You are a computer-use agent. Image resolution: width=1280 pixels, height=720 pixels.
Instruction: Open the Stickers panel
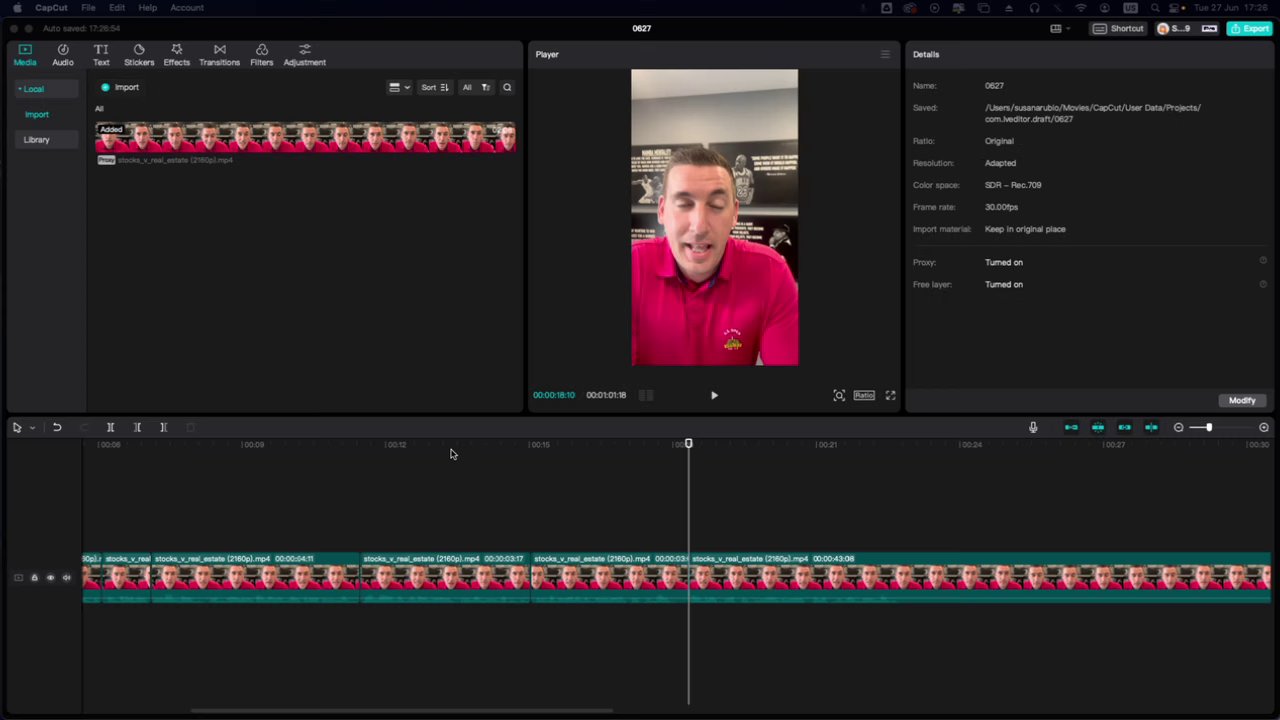click(x=138, y=55)
